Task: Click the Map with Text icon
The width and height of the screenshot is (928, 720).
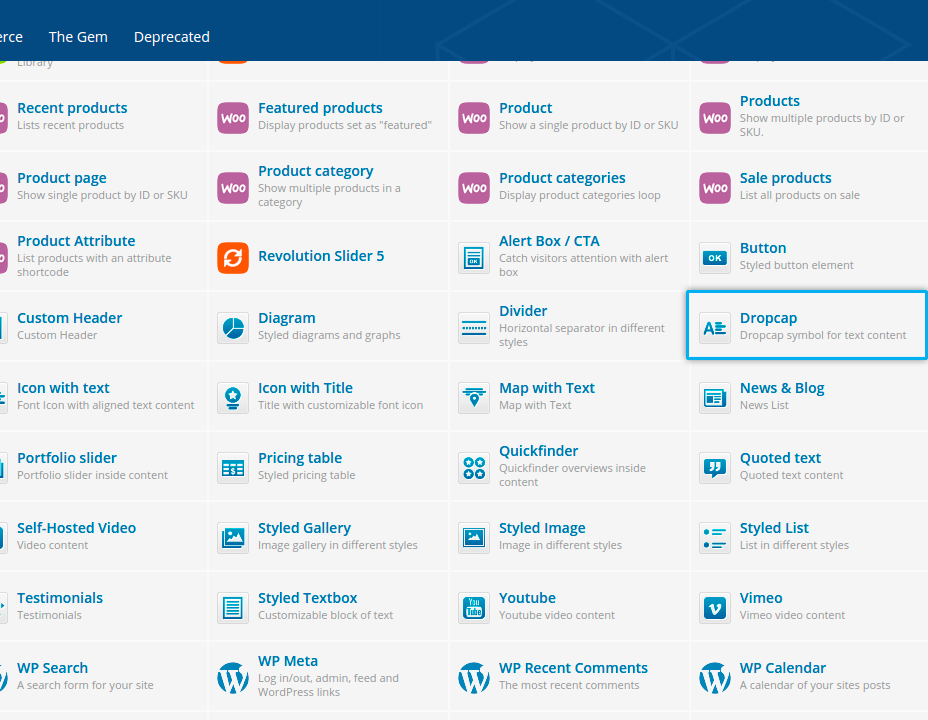Action: 474,397
